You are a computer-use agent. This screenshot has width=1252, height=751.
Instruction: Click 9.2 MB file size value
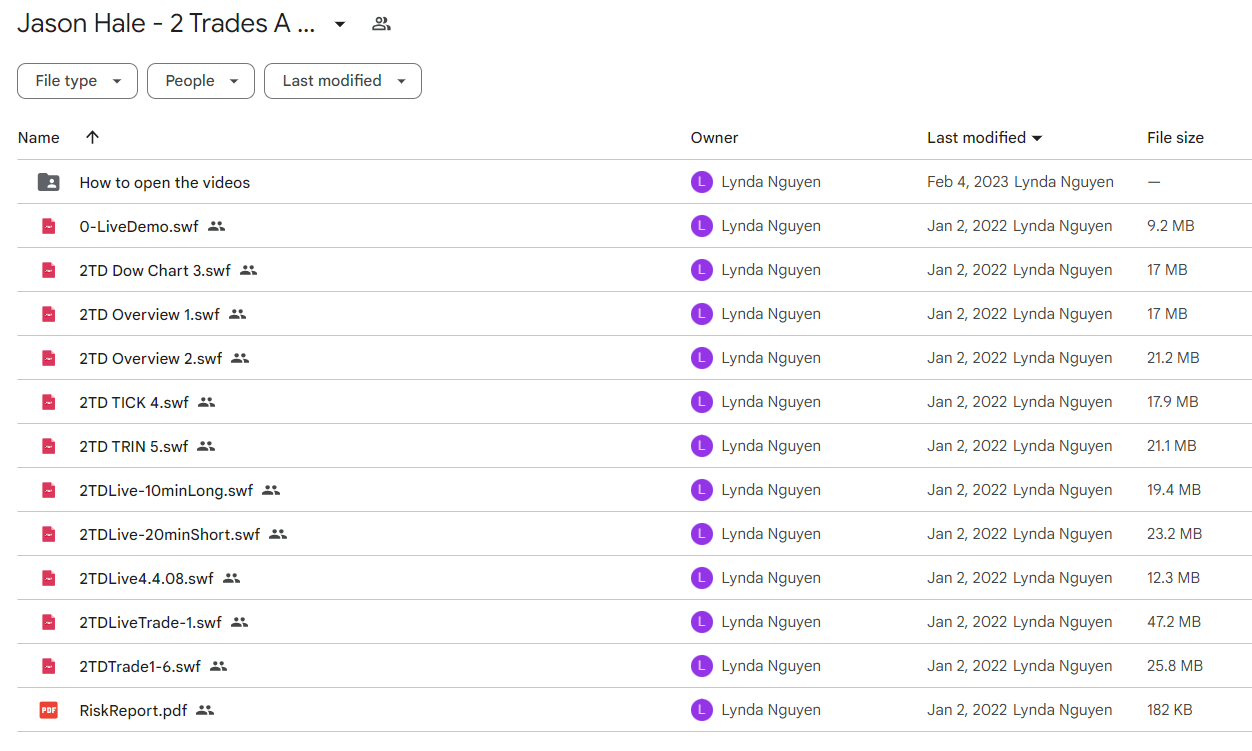tap(1171, 226)
